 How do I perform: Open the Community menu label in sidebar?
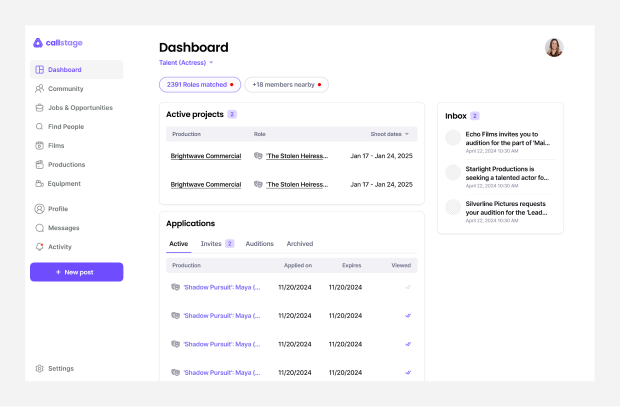(66, 89)
